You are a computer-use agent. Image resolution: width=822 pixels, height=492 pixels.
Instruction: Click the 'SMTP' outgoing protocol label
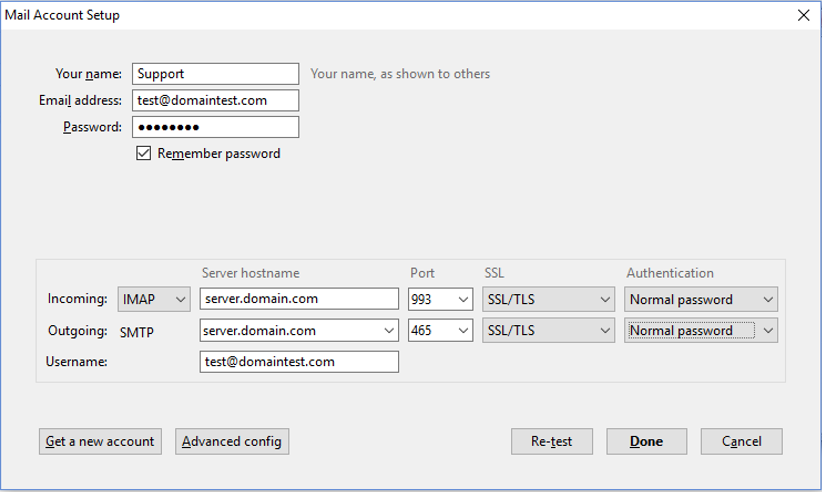coord(137,332)
